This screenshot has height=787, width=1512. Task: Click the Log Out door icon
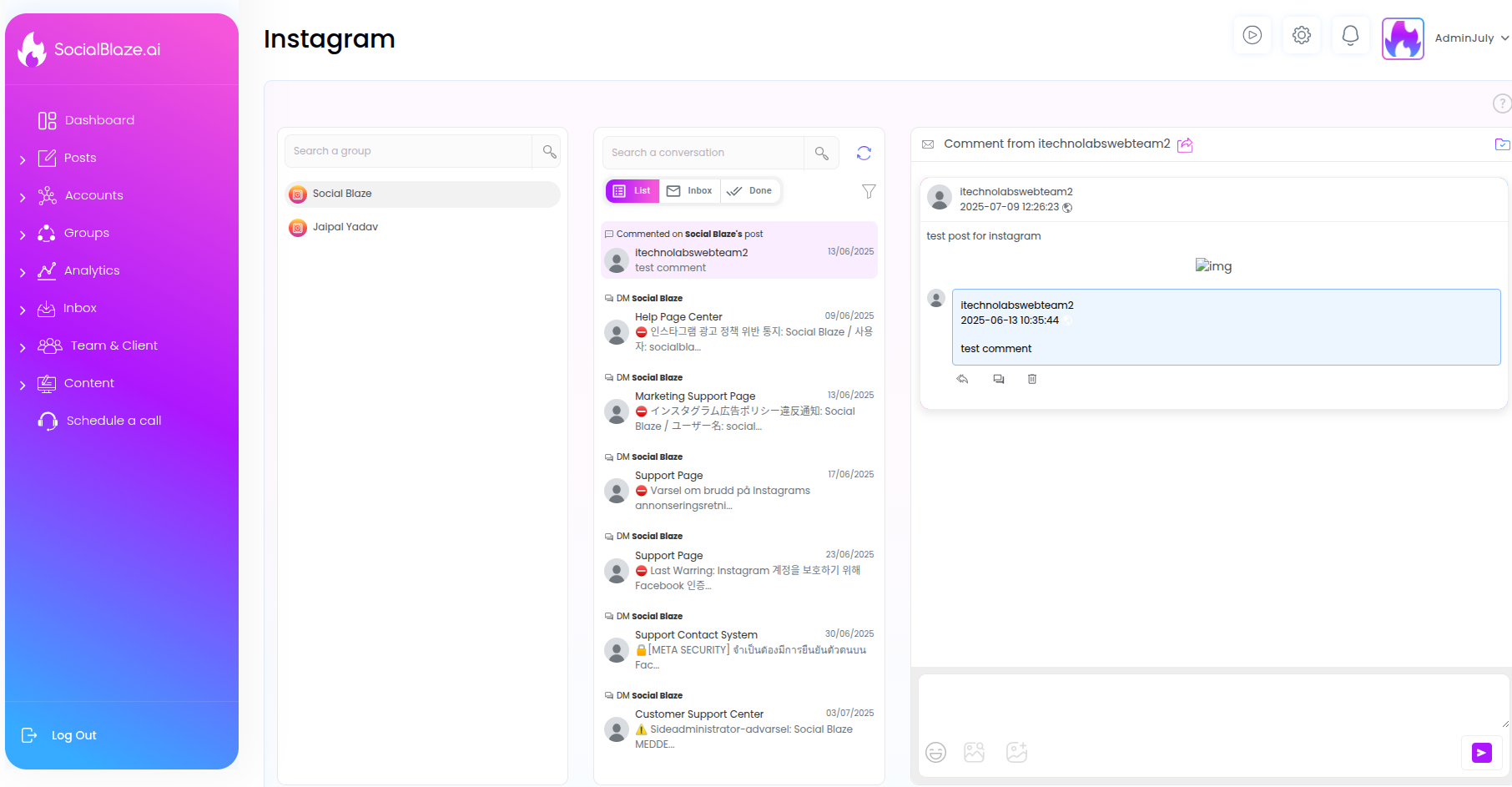29,735
